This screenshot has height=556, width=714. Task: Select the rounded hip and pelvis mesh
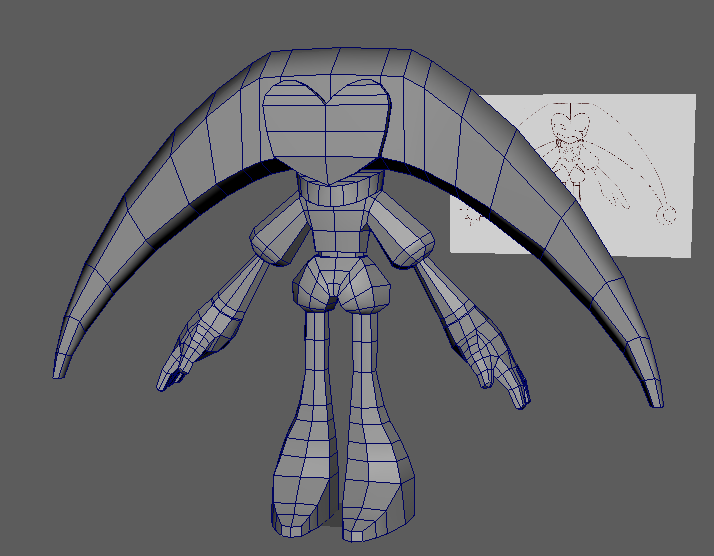coord(341,285)
